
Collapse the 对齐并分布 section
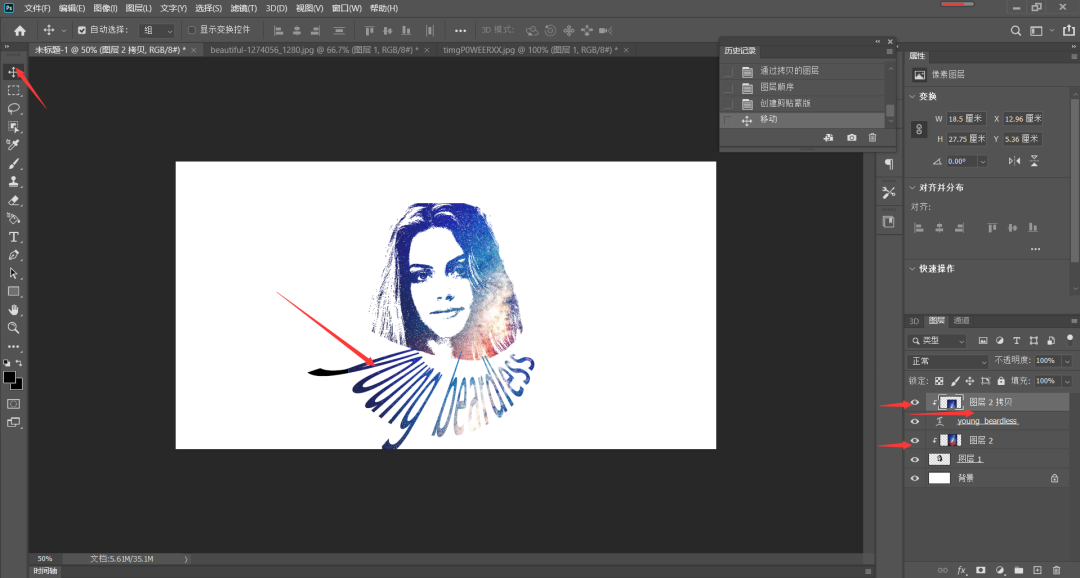911,188
